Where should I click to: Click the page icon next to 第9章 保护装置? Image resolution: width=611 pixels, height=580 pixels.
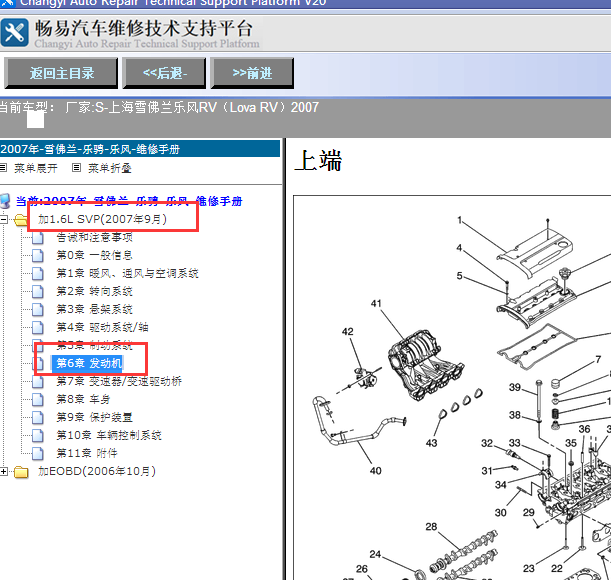38,417
